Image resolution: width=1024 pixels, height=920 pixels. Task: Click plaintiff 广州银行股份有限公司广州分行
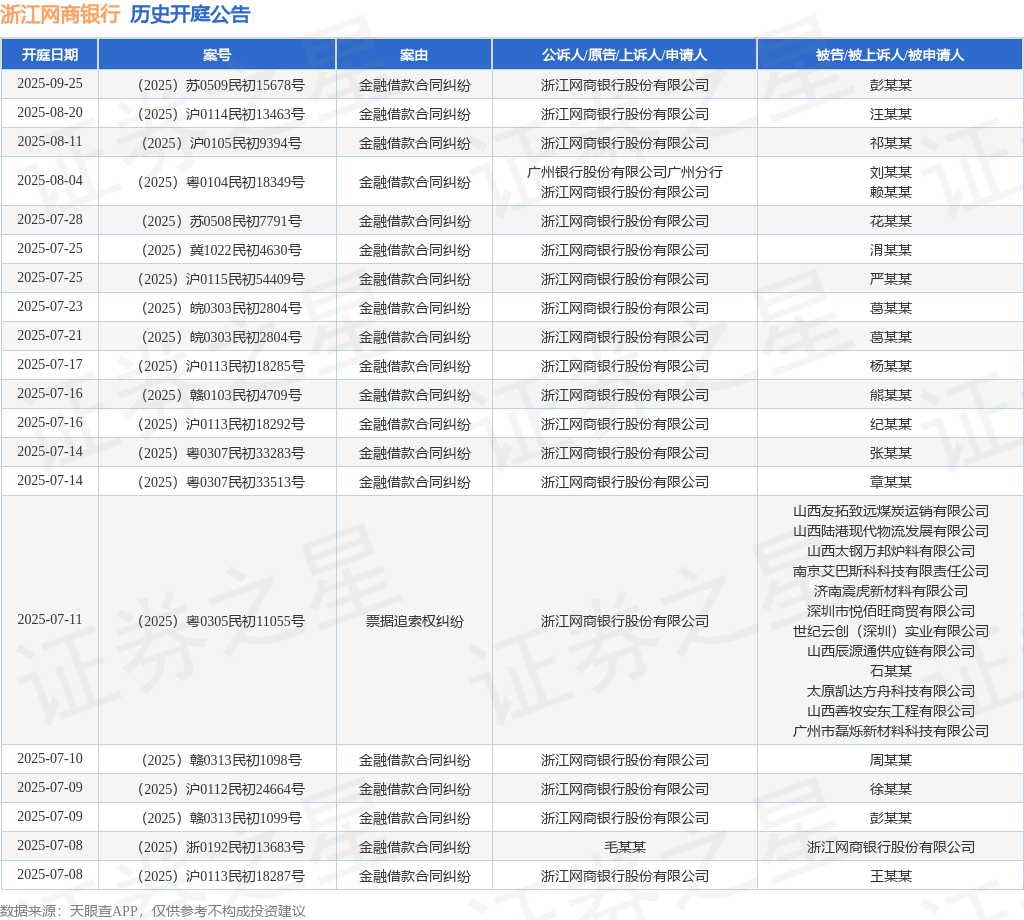coord(625,172)
